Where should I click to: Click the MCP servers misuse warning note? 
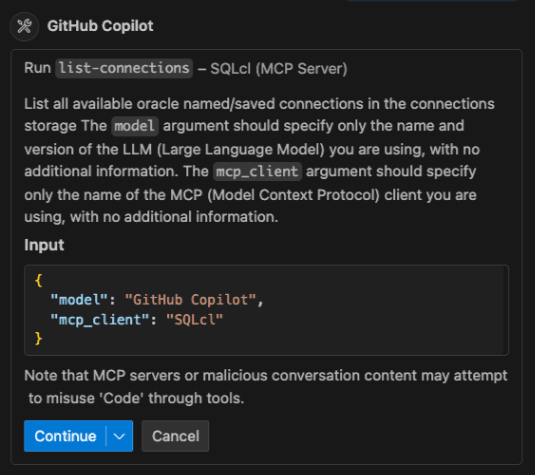pyautogui.click(x=266, y=387)
